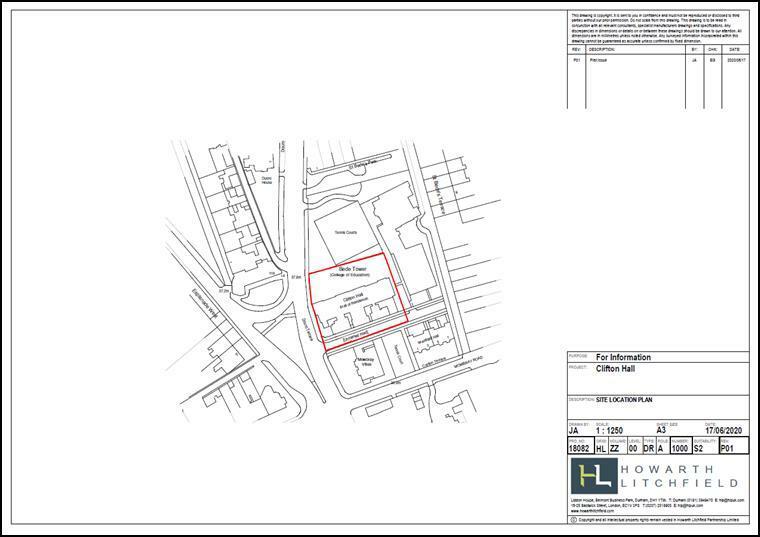This screenshot has width=760, height=537.
Task: Click the 'SITE LOCATION PLAN' description text
Action: (624, 400)
